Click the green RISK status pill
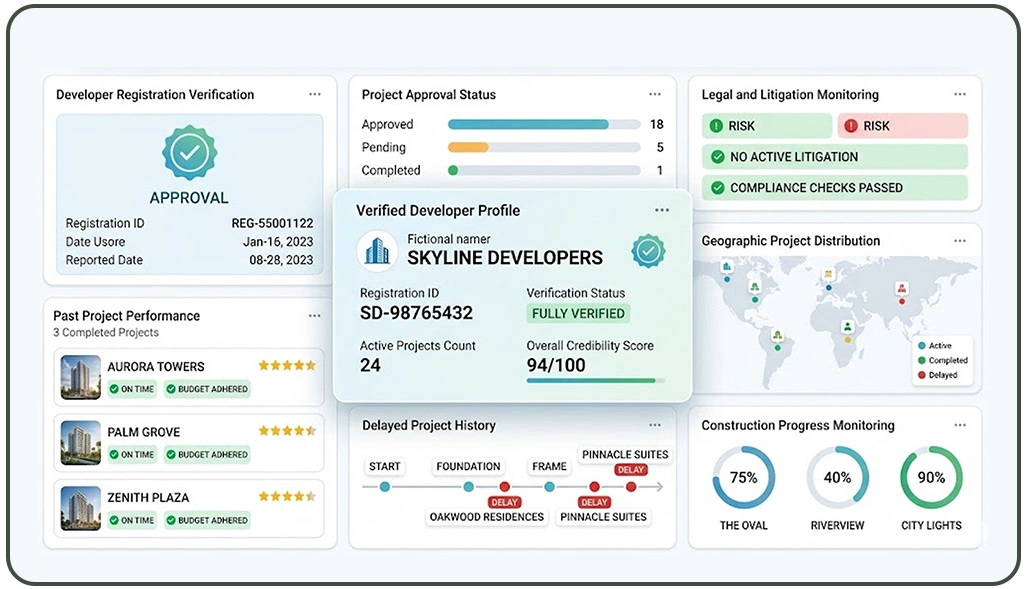1026x589 pixels. [x=767, y=126]
